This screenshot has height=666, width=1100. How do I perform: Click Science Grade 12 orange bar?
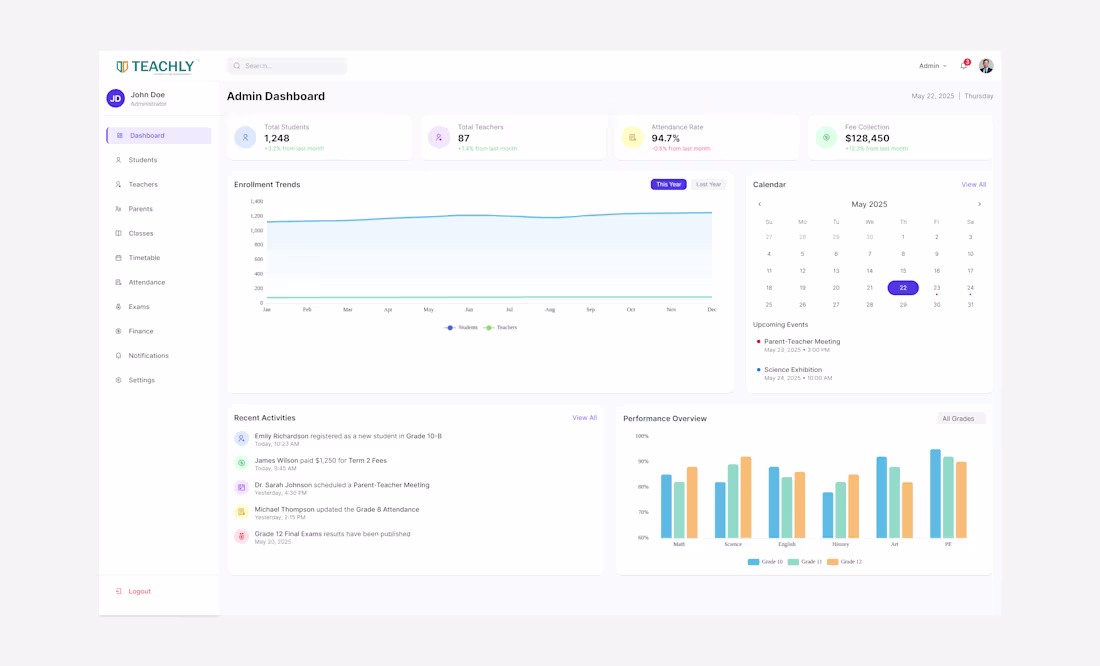(746, 498)
